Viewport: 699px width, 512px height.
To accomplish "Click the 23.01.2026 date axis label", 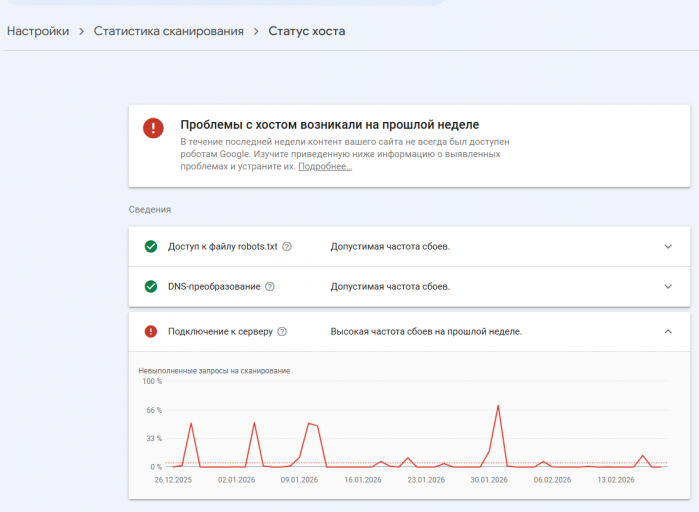I will pyautogui.click(x=426, y=480).
